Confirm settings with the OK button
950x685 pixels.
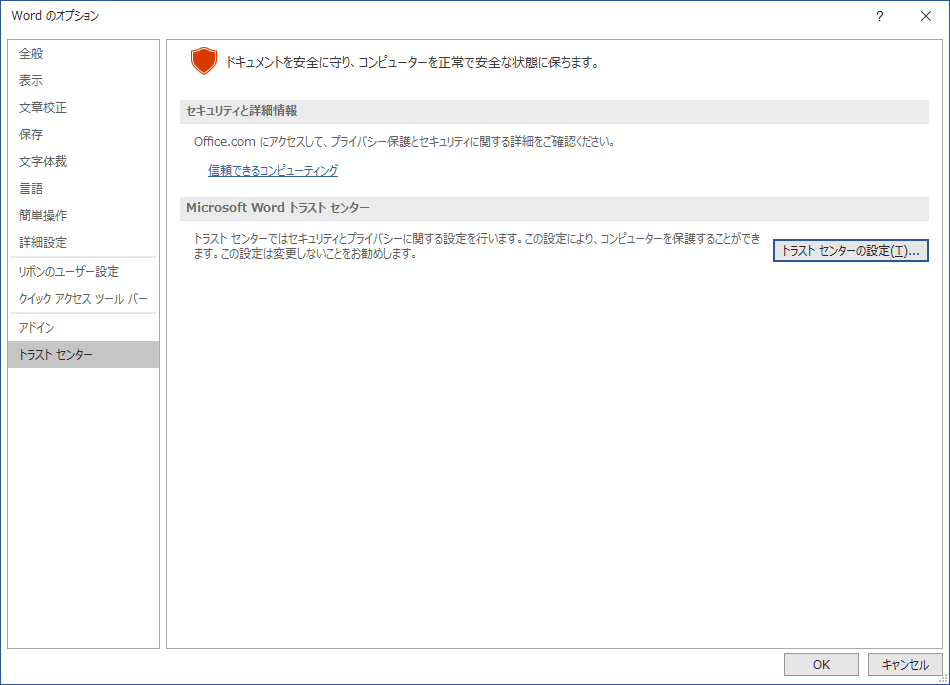coord(820,664)
